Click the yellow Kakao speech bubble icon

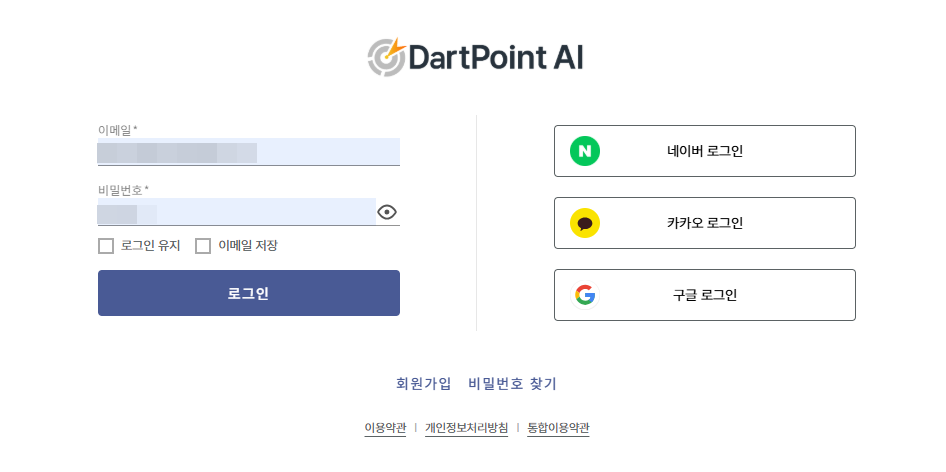[x=585, y=223]
